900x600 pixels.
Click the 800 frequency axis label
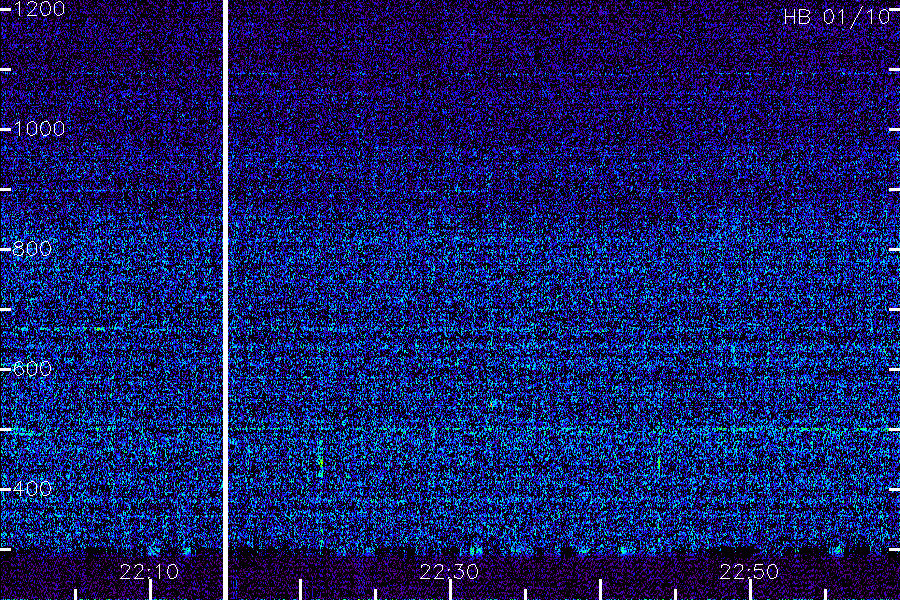tap(32, 249)
